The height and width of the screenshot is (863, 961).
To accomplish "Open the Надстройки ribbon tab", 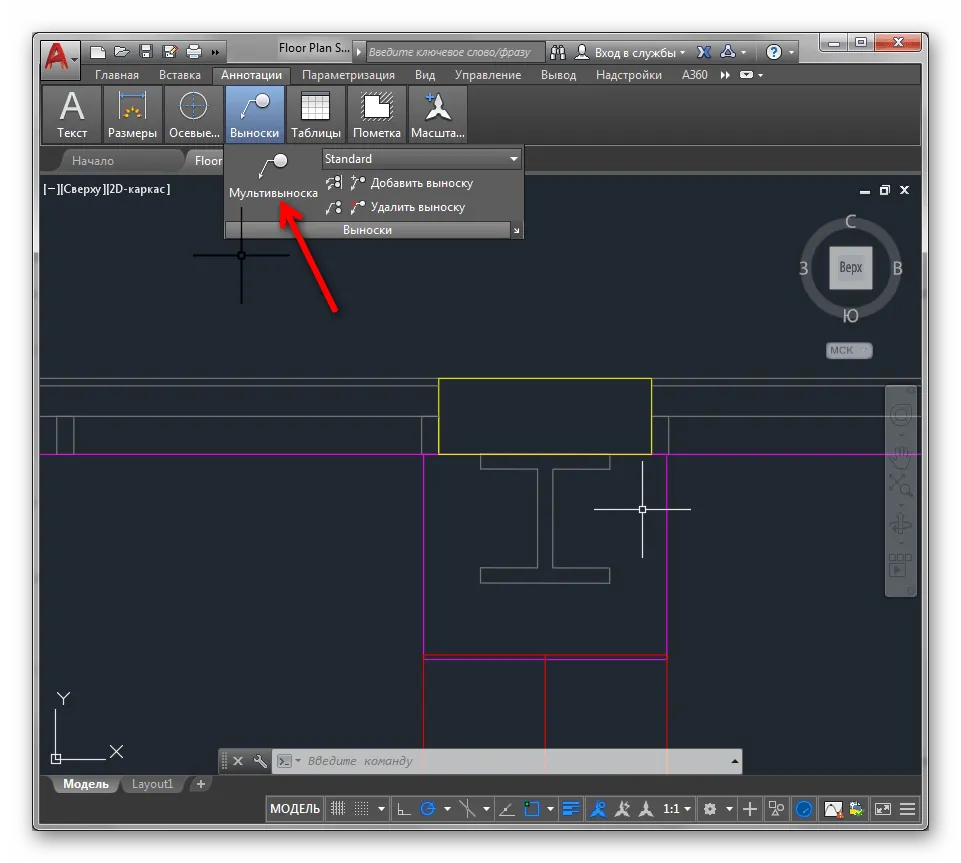I will pyautogui.click(x=629, y=75).
